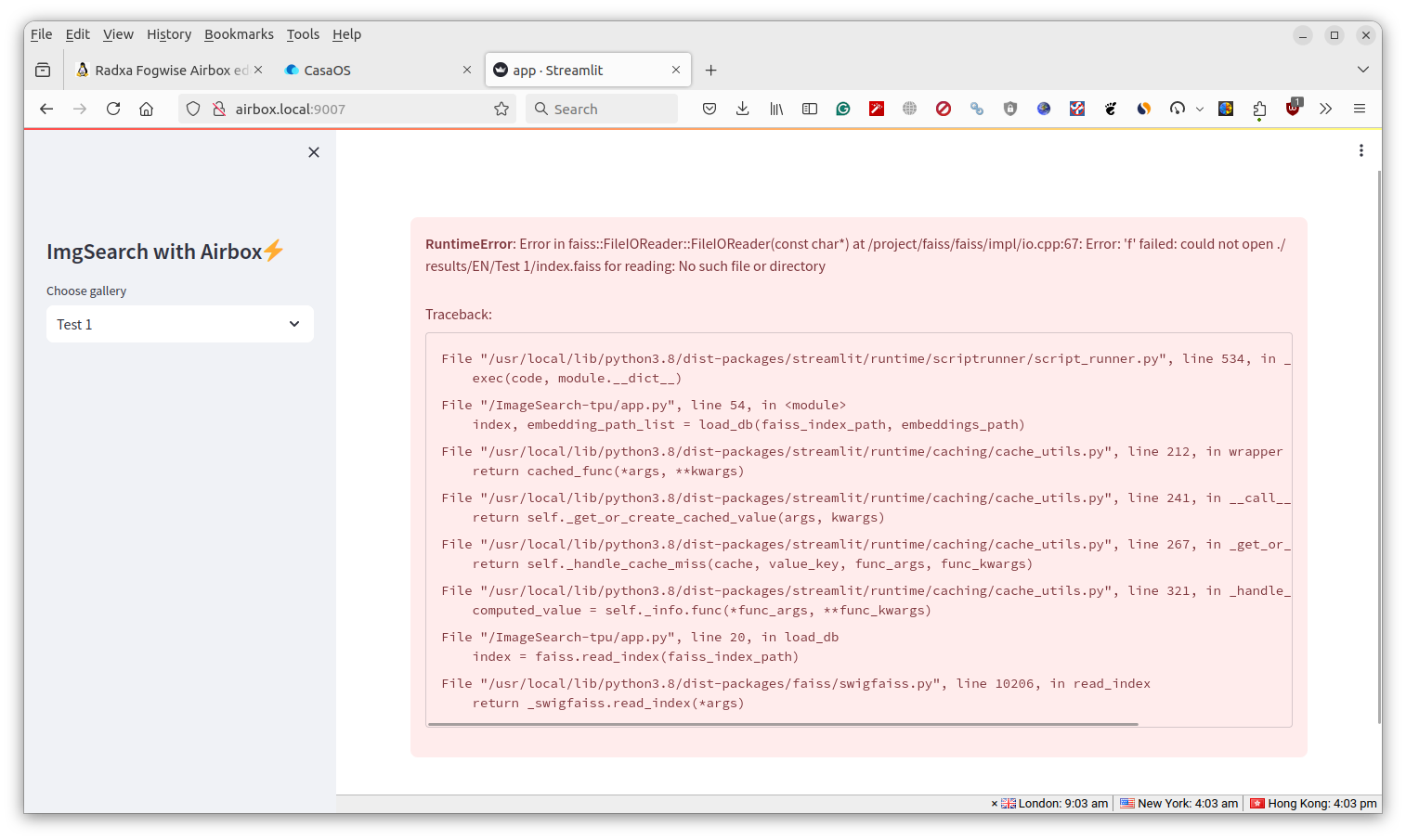
Task: Click the red prohibited-sign extension icon
Action: pos(944,109)
